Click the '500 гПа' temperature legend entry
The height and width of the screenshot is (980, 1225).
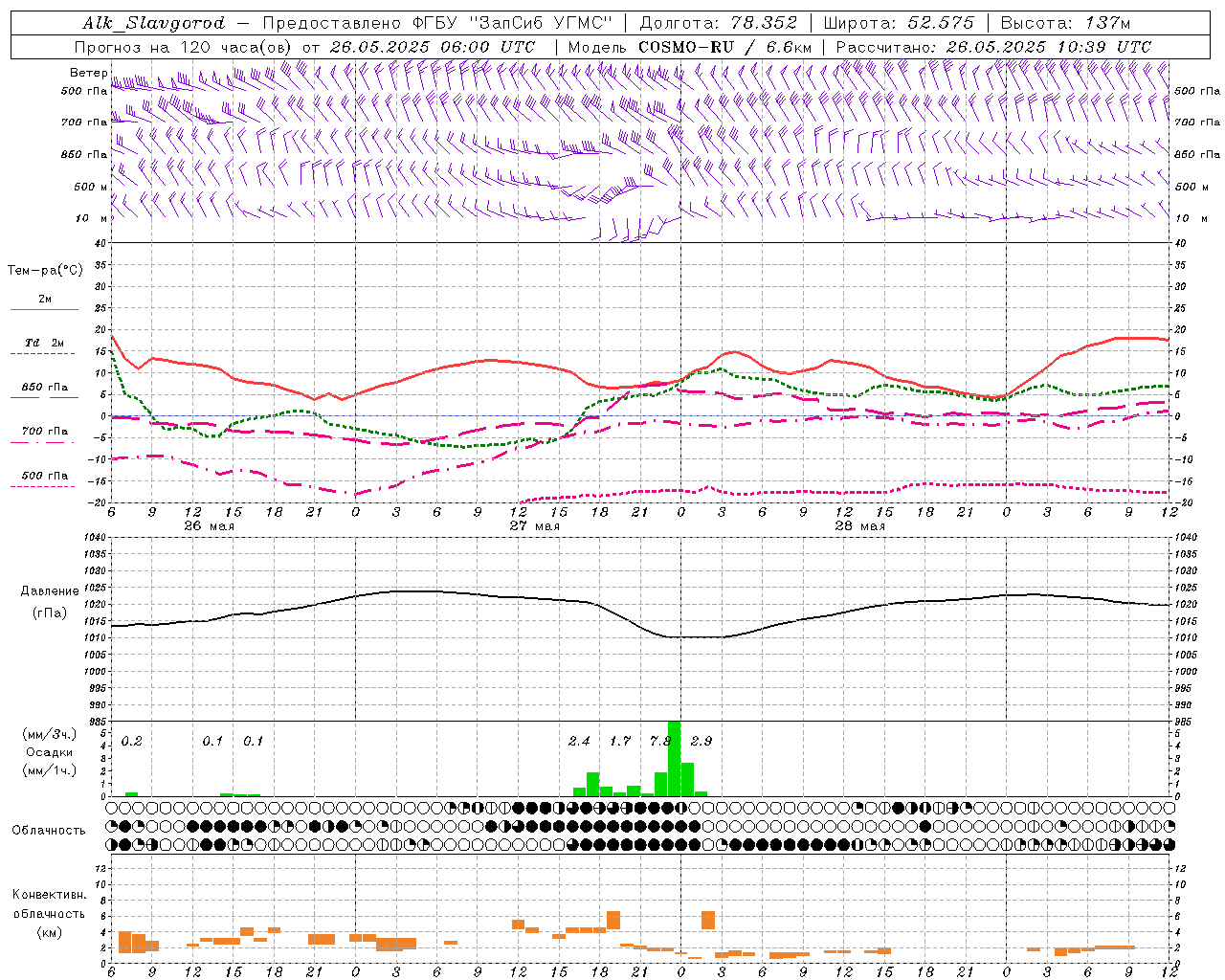pyautogui.click(x=44, y=476)
